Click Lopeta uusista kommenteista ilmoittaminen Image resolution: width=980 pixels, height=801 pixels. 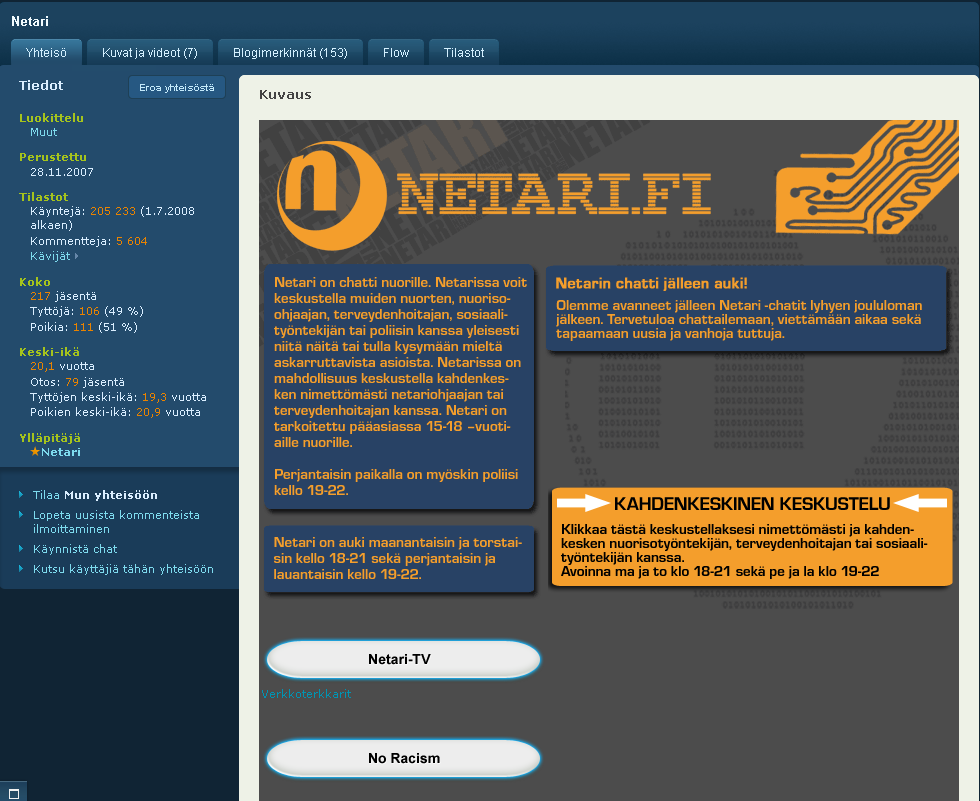pyautogui.click(x=116, y=522)
